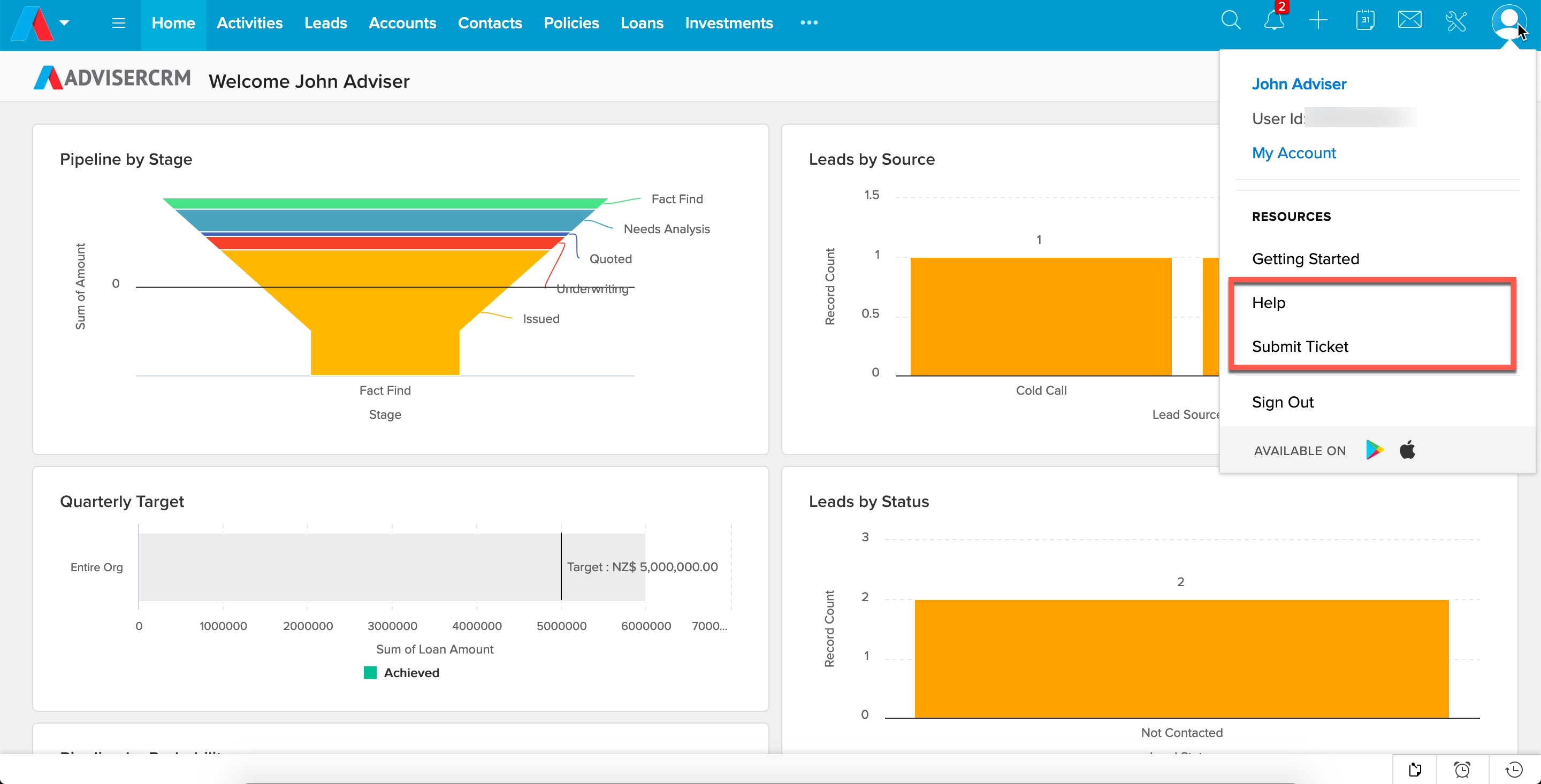Click Sign Out in profile menu

[x=1282, y=403]
